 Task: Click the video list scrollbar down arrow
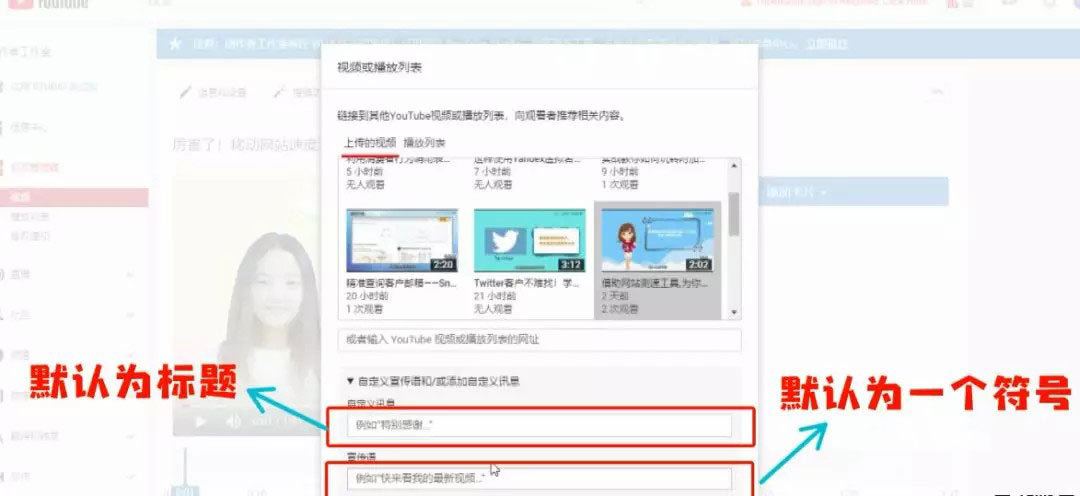tap(734, 312)
